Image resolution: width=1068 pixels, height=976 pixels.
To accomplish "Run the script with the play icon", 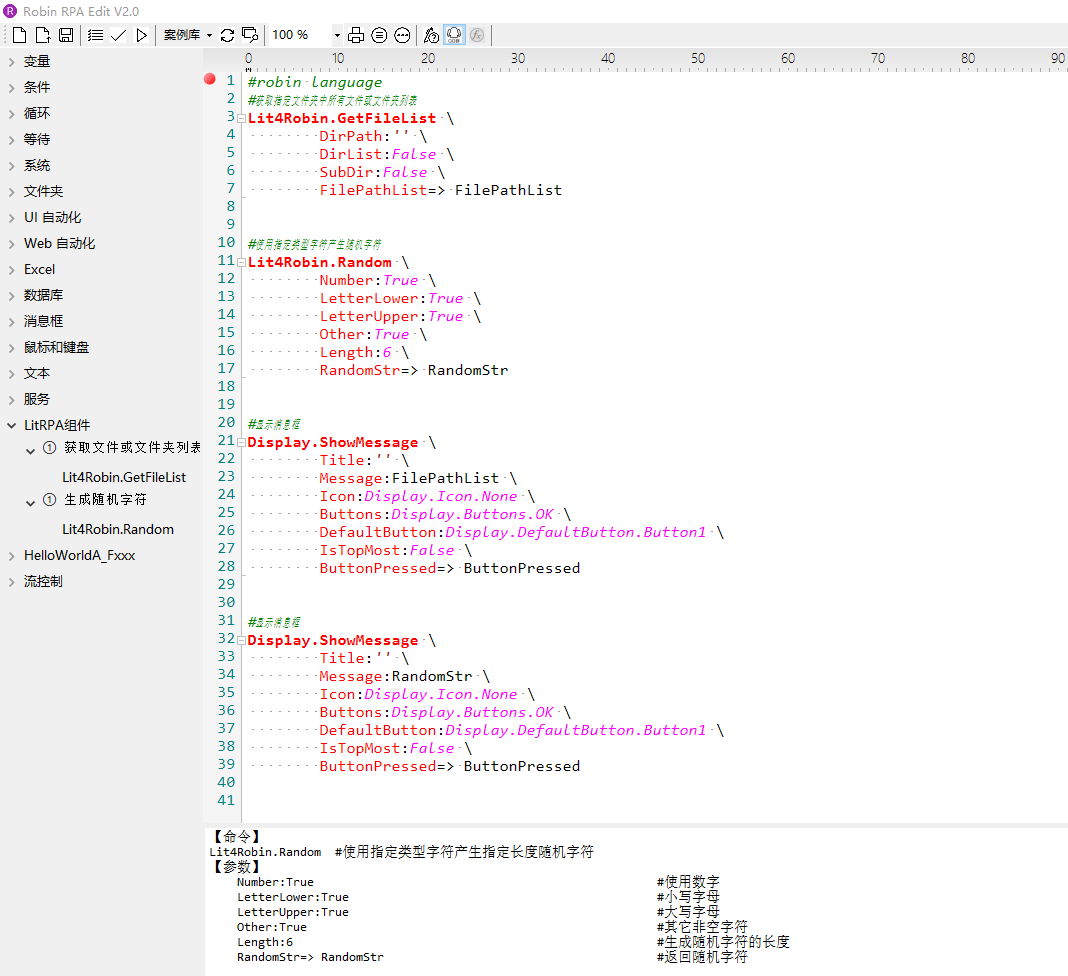I will (x=141, y=35).
